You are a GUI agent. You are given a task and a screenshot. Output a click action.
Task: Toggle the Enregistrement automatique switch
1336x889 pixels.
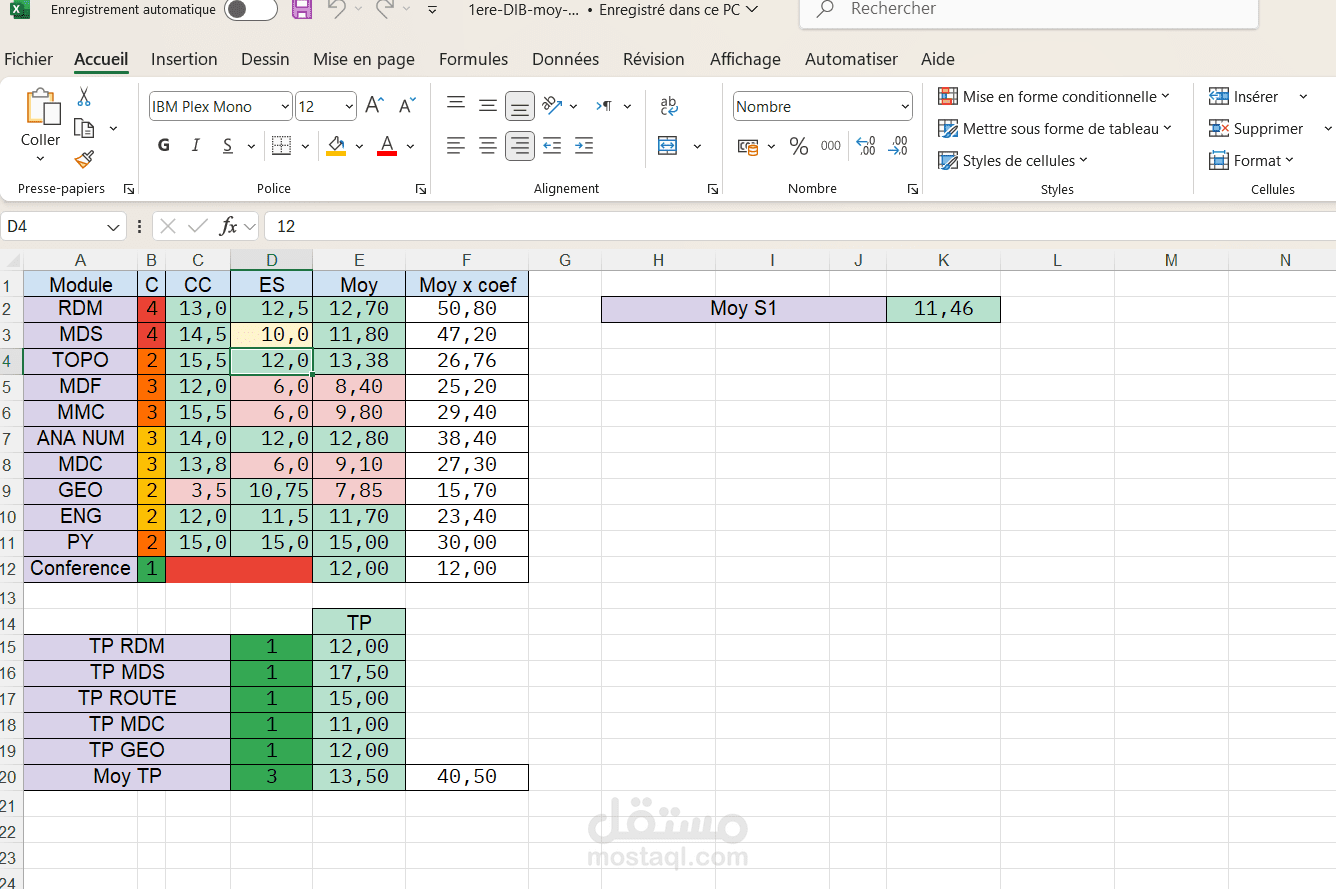[250, 10]
